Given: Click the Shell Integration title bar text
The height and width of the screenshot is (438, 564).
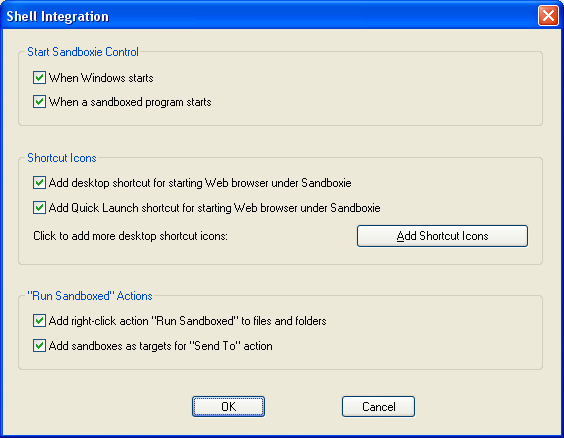Looking at the screenshot, I should (58, 17).
